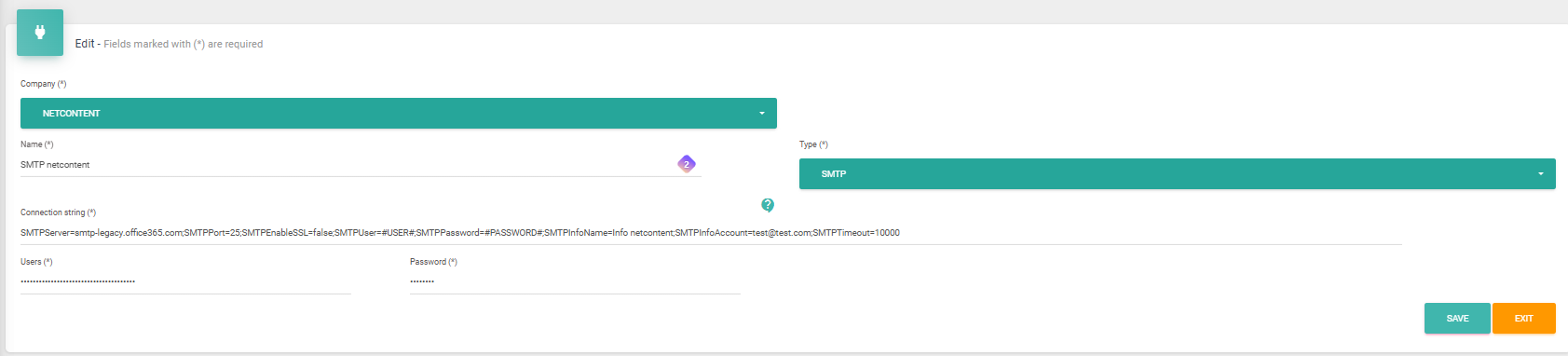Click the Connection string (*) label
This screenshot has width=1568, height=356.
(59, 212)
